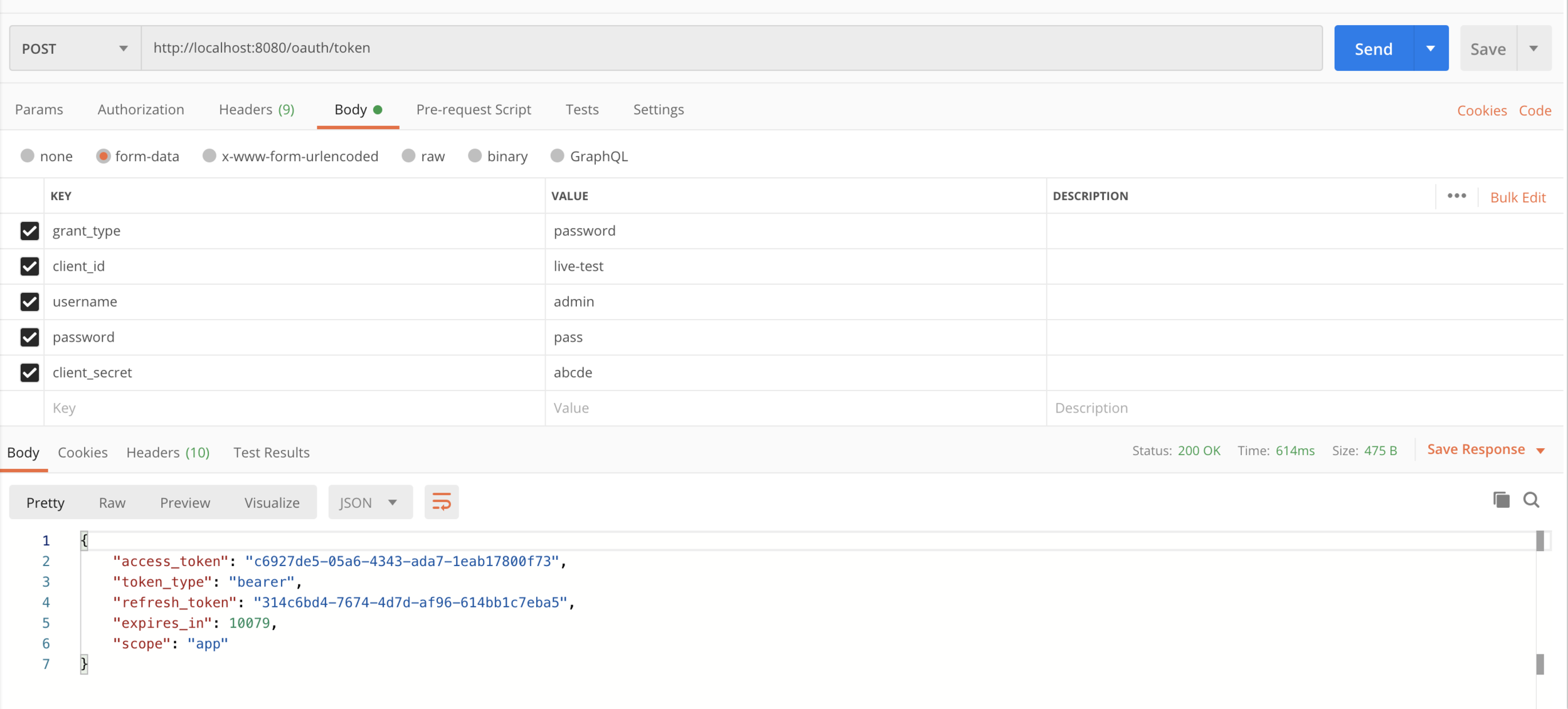Expand the Save button dropdown arrow
This screenshot has width=1568, height=709.
[1534, 48]
